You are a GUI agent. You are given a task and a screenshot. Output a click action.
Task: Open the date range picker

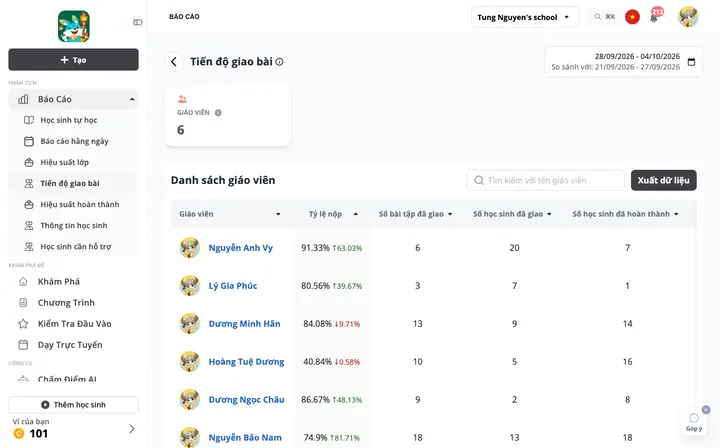623,62
